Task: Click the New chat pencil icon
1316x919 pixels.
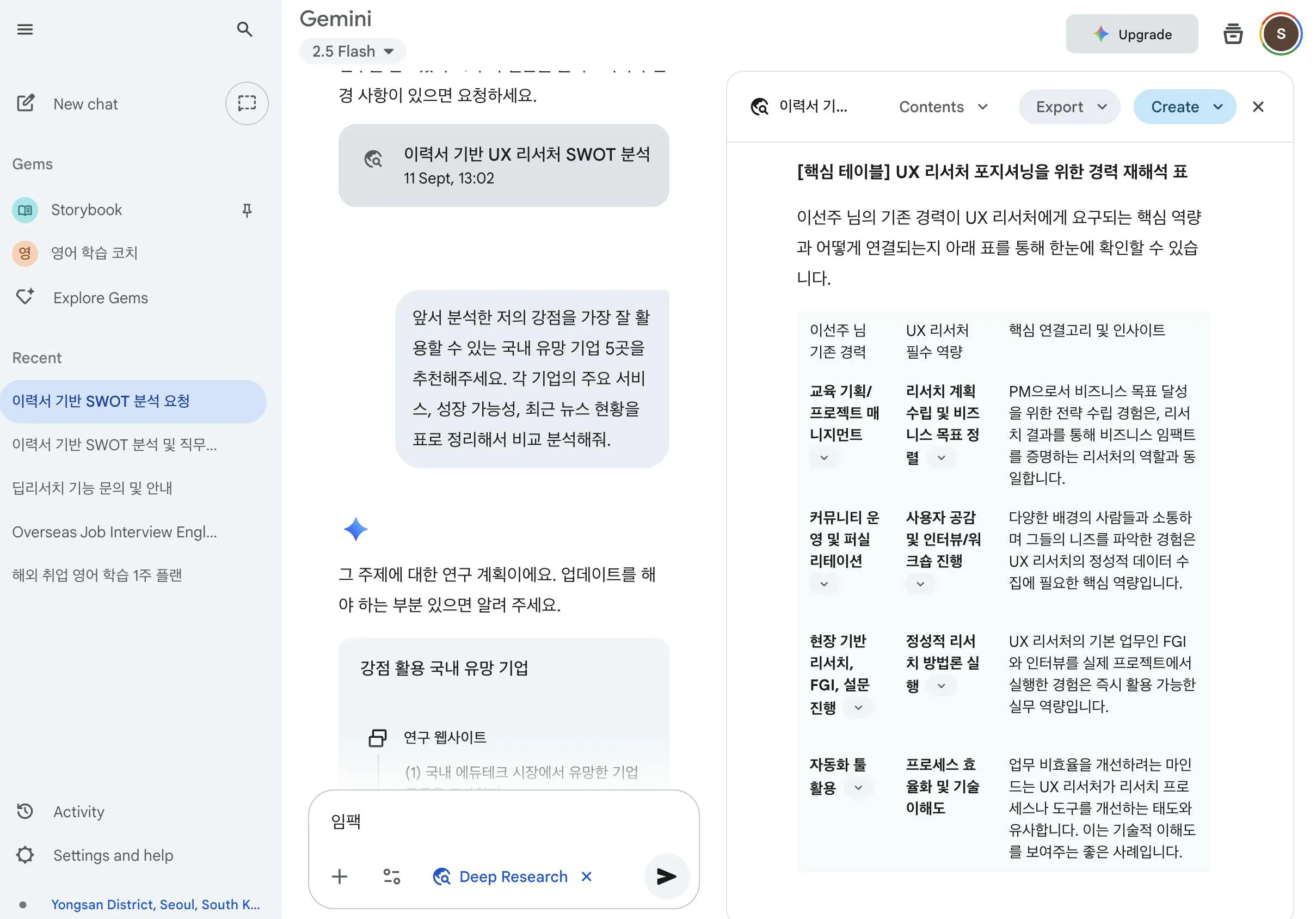Action: (x=26, y=103)
